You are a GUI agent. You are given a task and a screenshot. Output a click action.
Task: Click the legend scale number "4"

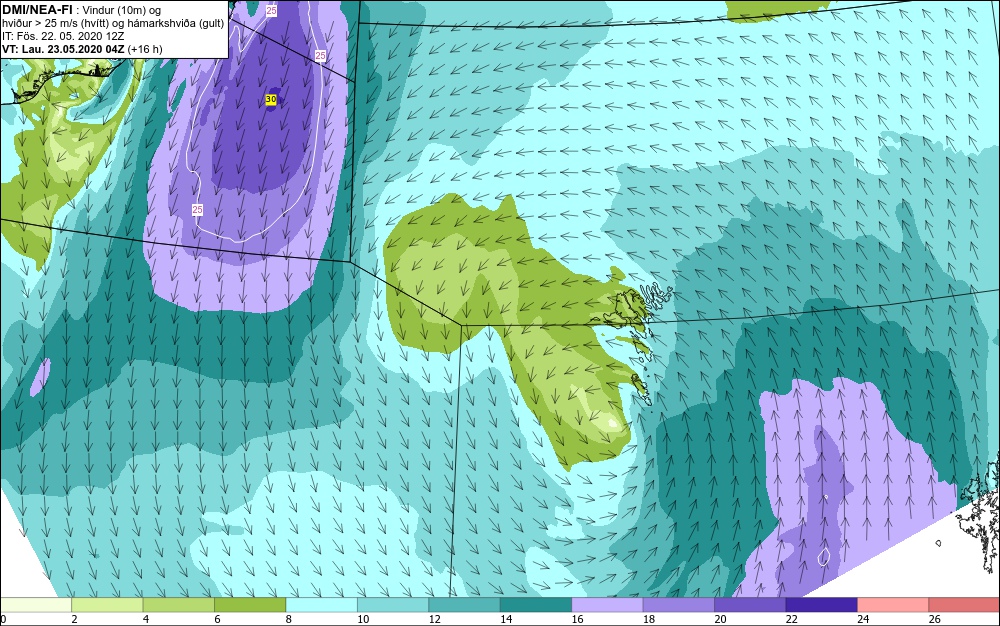(x=146, y=619)
